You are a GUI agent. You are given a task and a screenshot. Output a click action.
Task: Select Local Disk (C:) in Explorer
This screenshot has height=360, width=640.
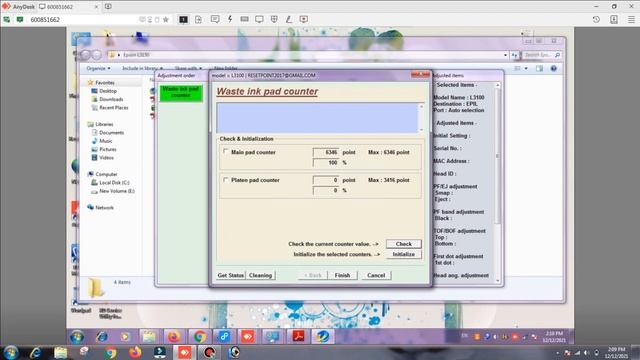[114, 182]
